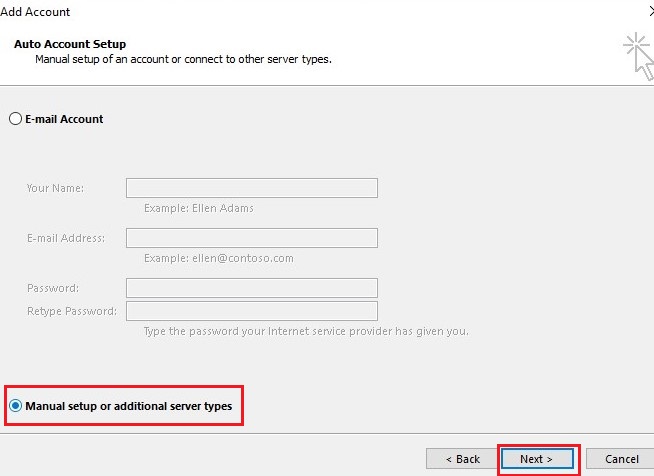
Task: Click the Your Name text field
Action: (x=251, y=188)
